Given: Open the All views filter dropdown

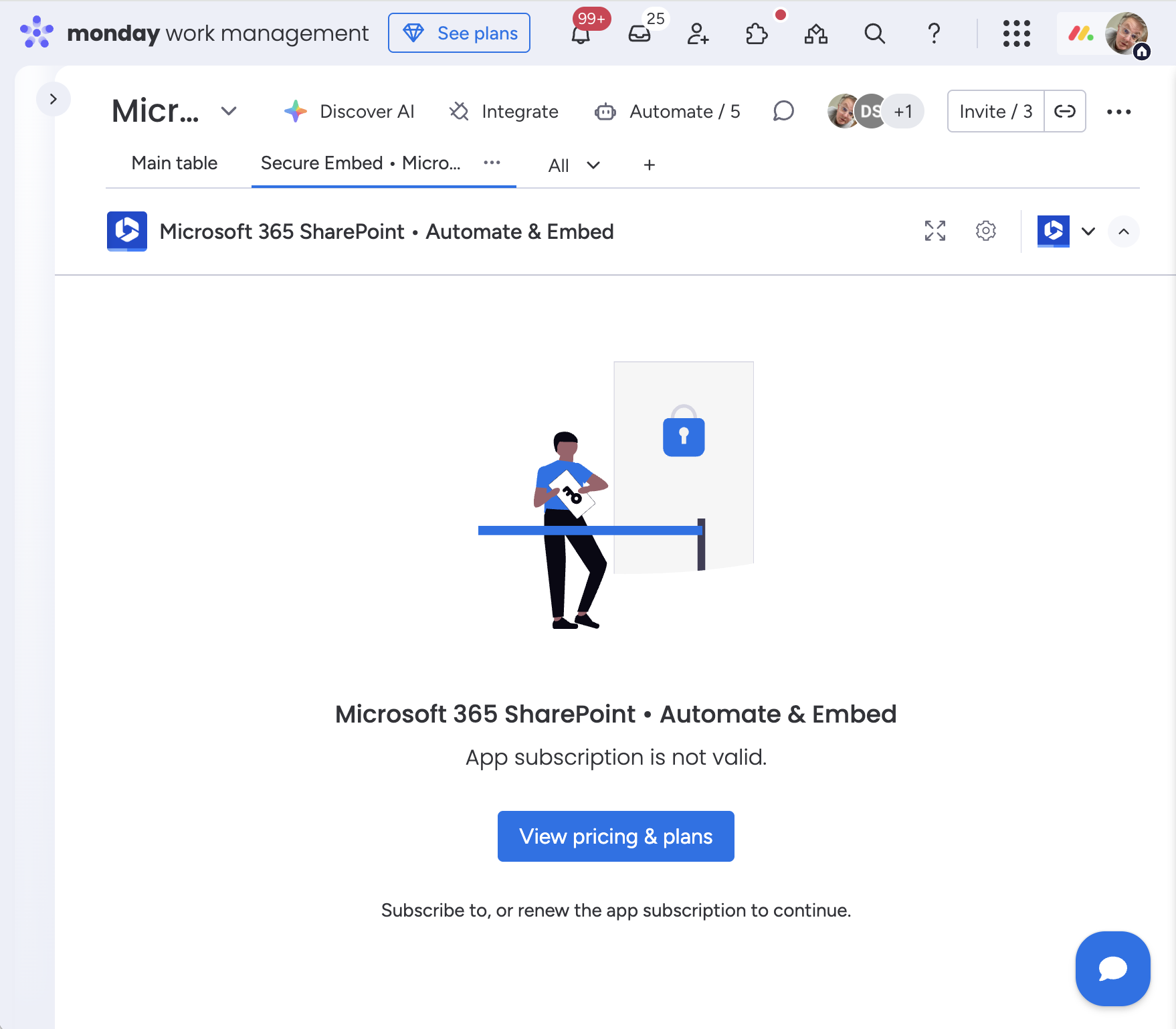Looking at the screenshot, I should (x=573, y=165).
